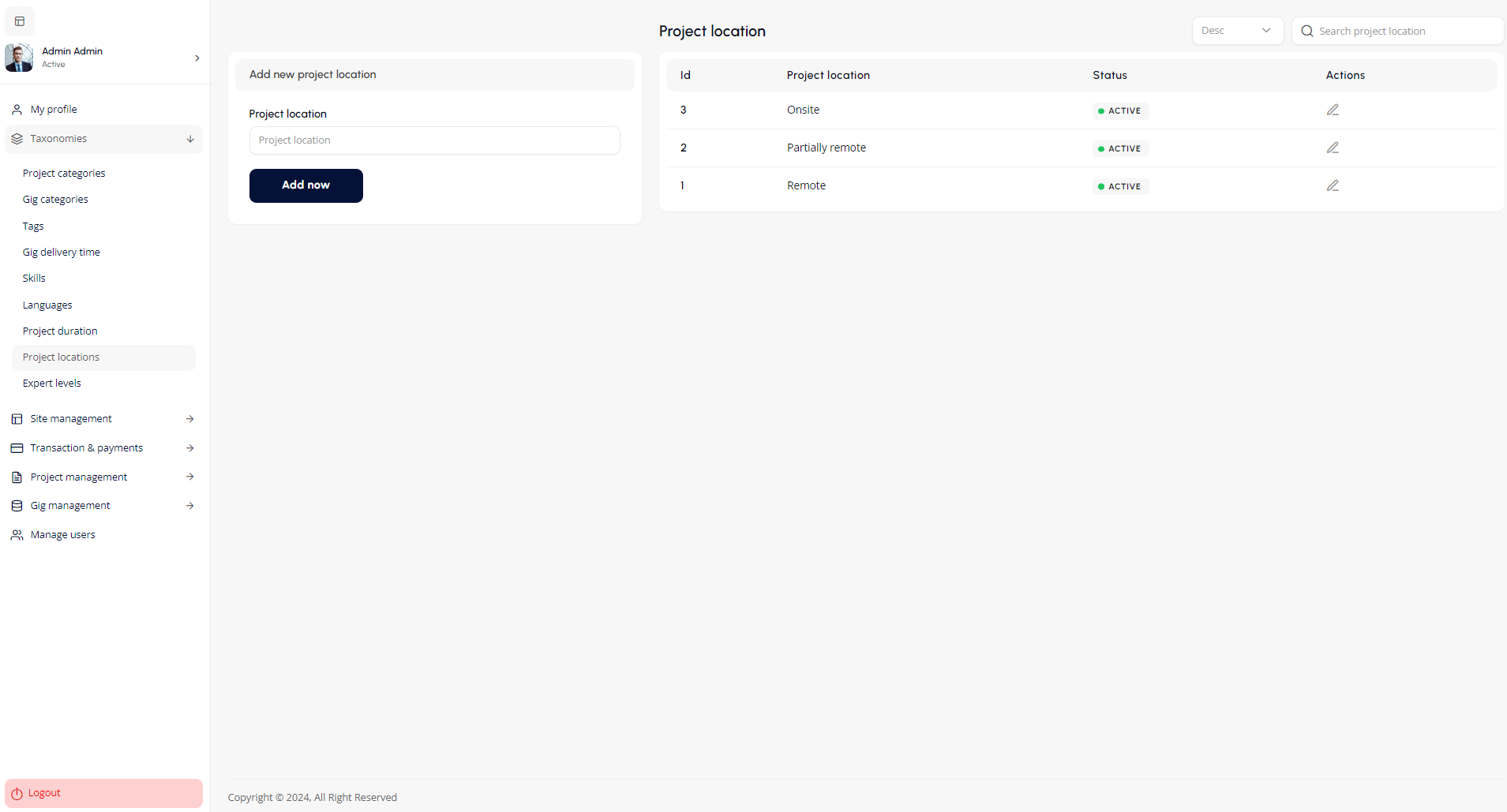This screenshot has width=1507, height=812.
Task: Click the edit pencil for Partially remote
Action: pos(1333,148)
